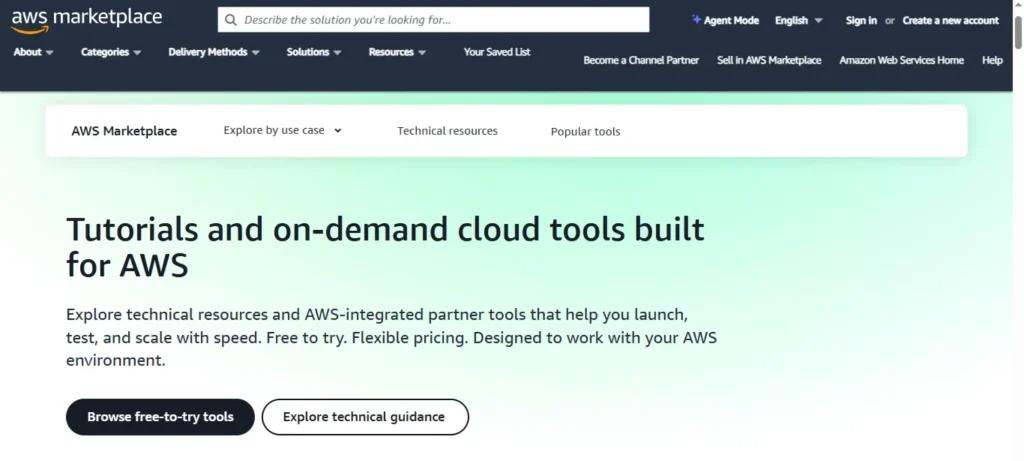Open the Resources dropdown menu

pyautogui.click(x=397, y=52)
